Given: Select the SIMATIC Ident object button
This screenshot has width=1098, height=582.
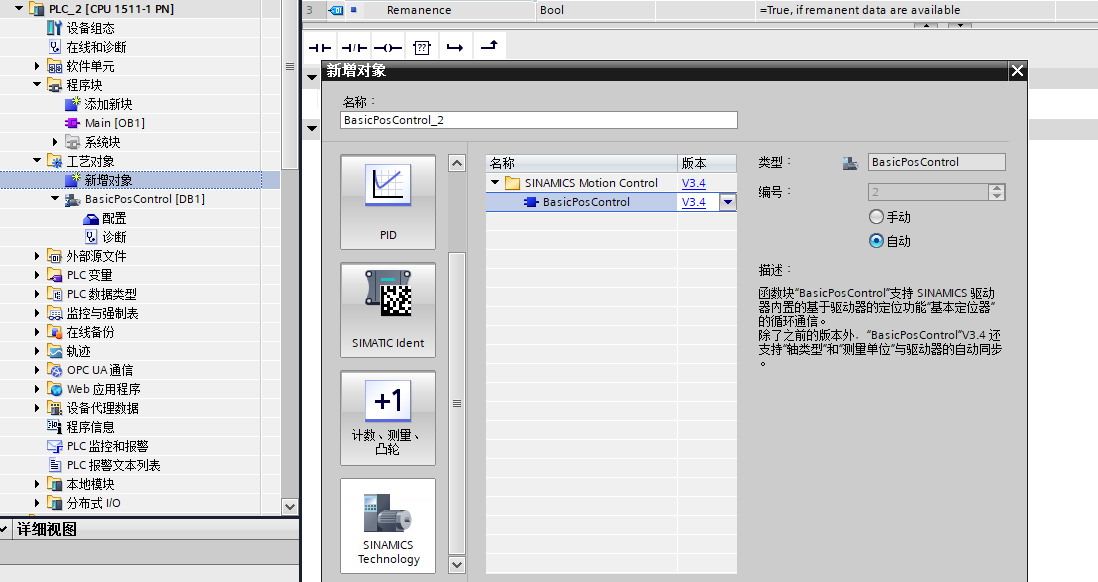Looking at the screenshot, I should pos(388,310).
